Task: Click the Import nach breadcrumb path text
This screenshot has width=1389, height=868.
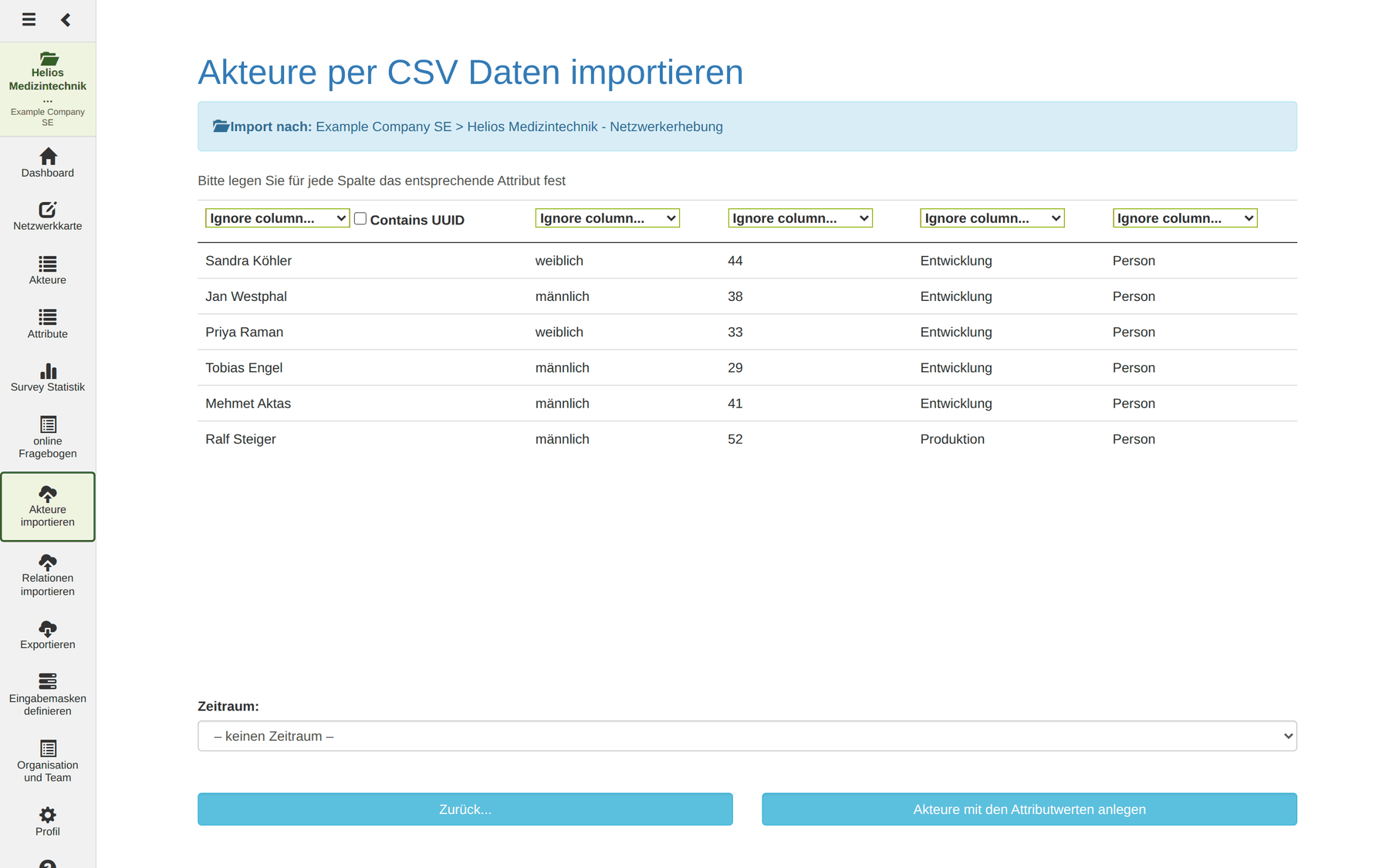Action: [519, 127]
